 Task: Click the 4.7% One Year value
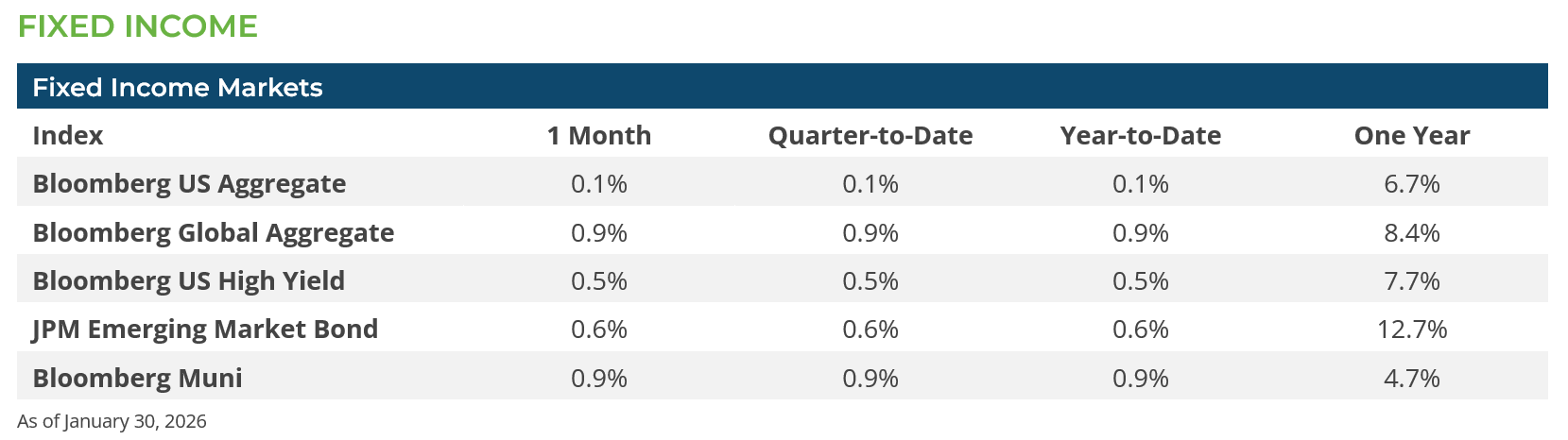click(x=1412, y=379)
